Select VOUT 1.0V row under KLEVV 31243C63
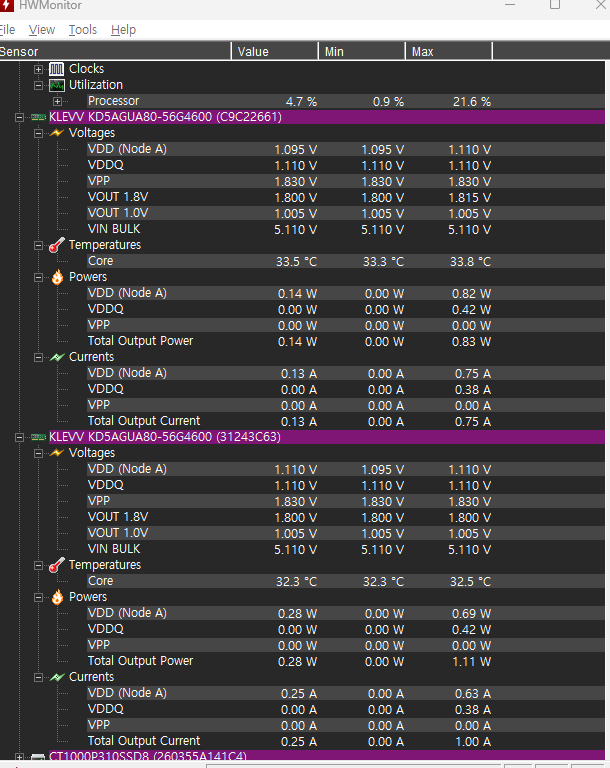This screenshot has height=768, width=610. pos(346,533)
